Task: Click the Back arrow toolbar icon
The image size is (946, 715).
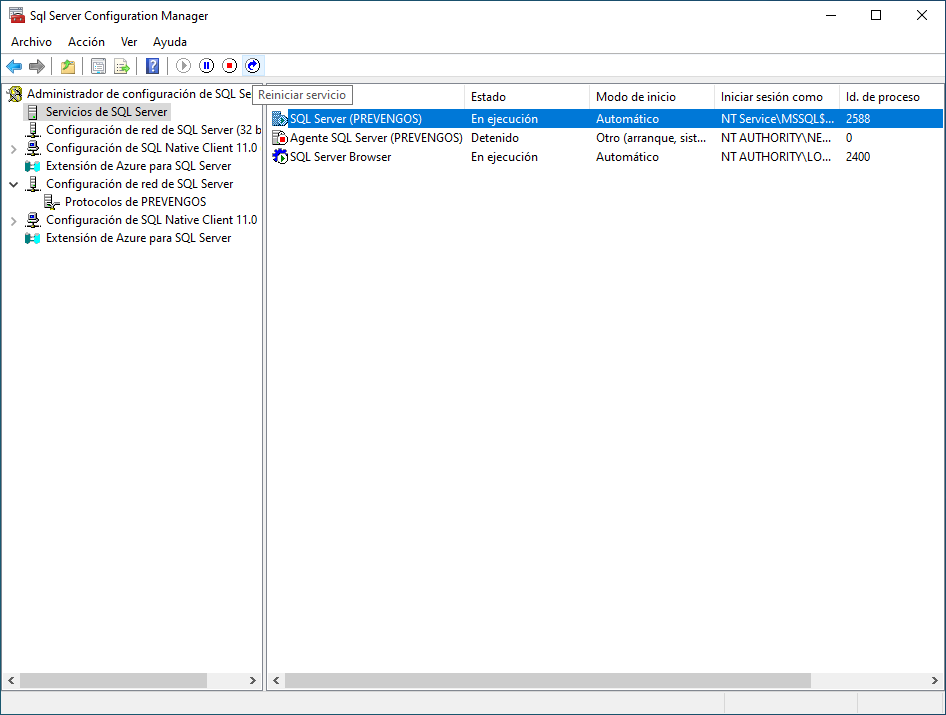Action: 14,66
